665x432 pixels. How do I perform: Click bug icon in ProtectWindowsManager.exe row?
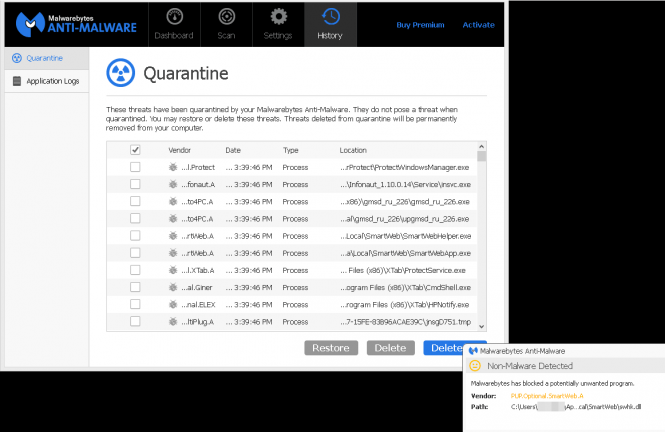(x=173, y=167)
